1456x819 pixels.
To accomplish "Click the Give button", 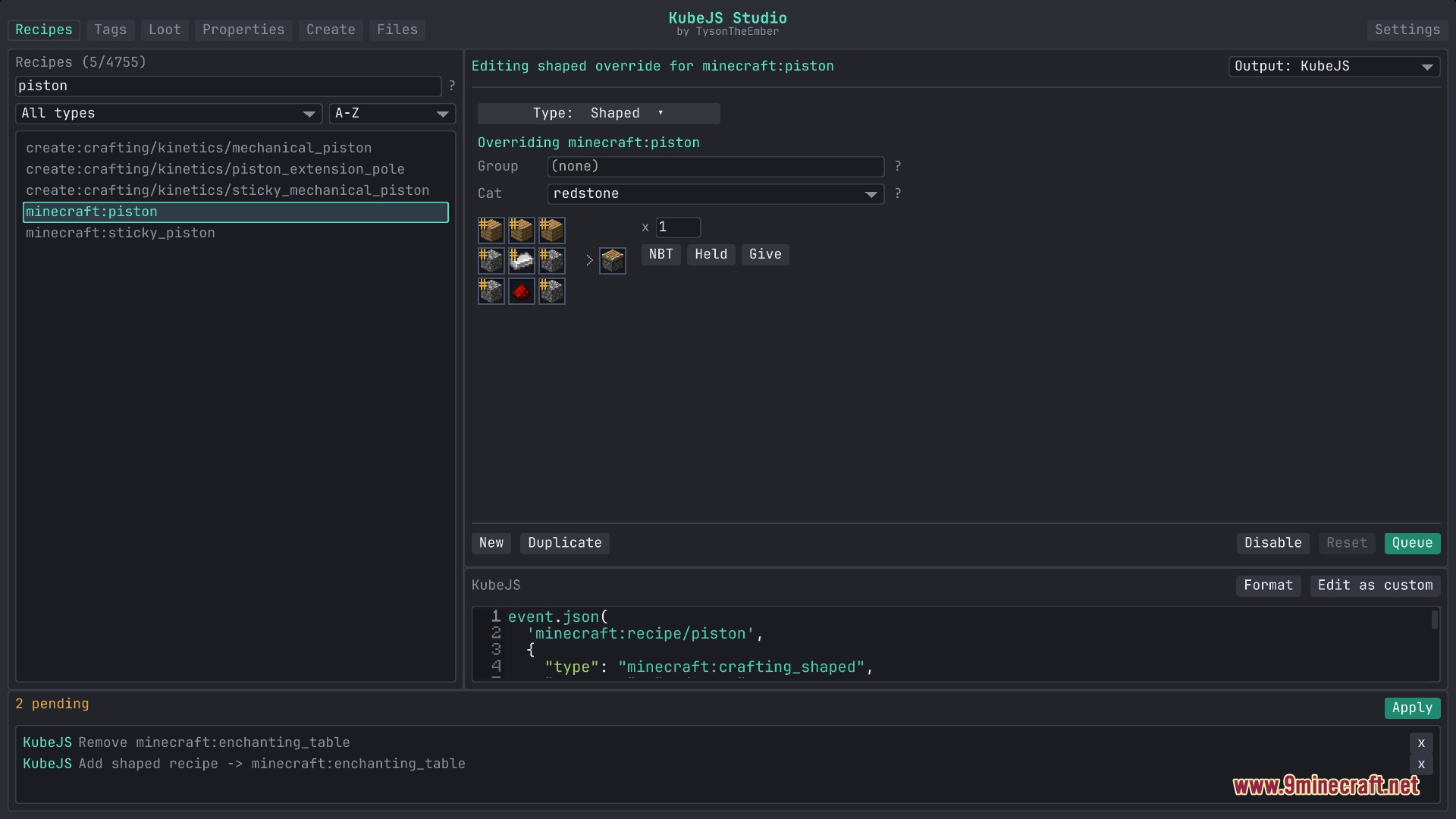I will [765, 255].
